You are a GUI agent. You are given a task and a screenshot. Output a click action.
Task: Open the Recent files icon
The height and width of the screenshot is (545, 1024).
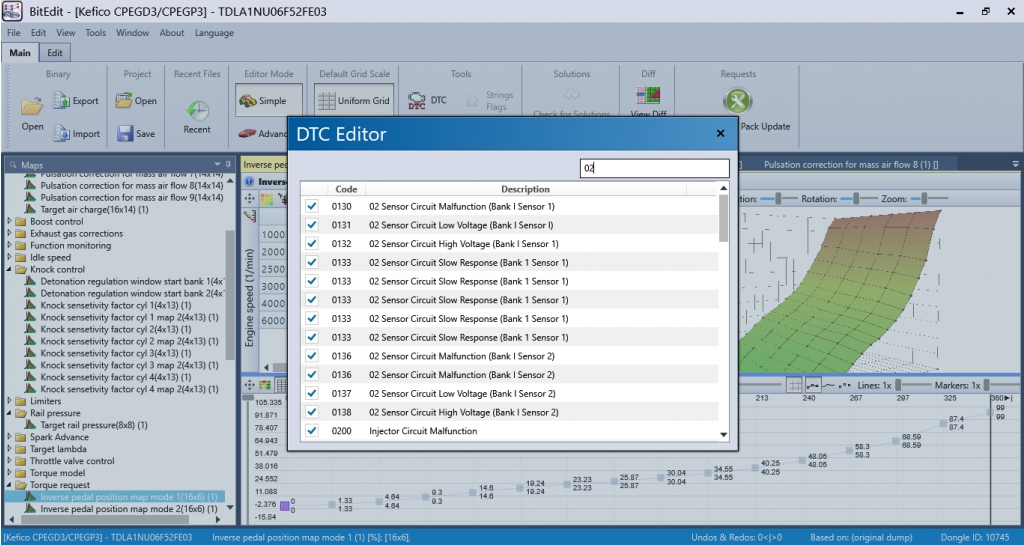pyautogui.click(x=197, y=111)
